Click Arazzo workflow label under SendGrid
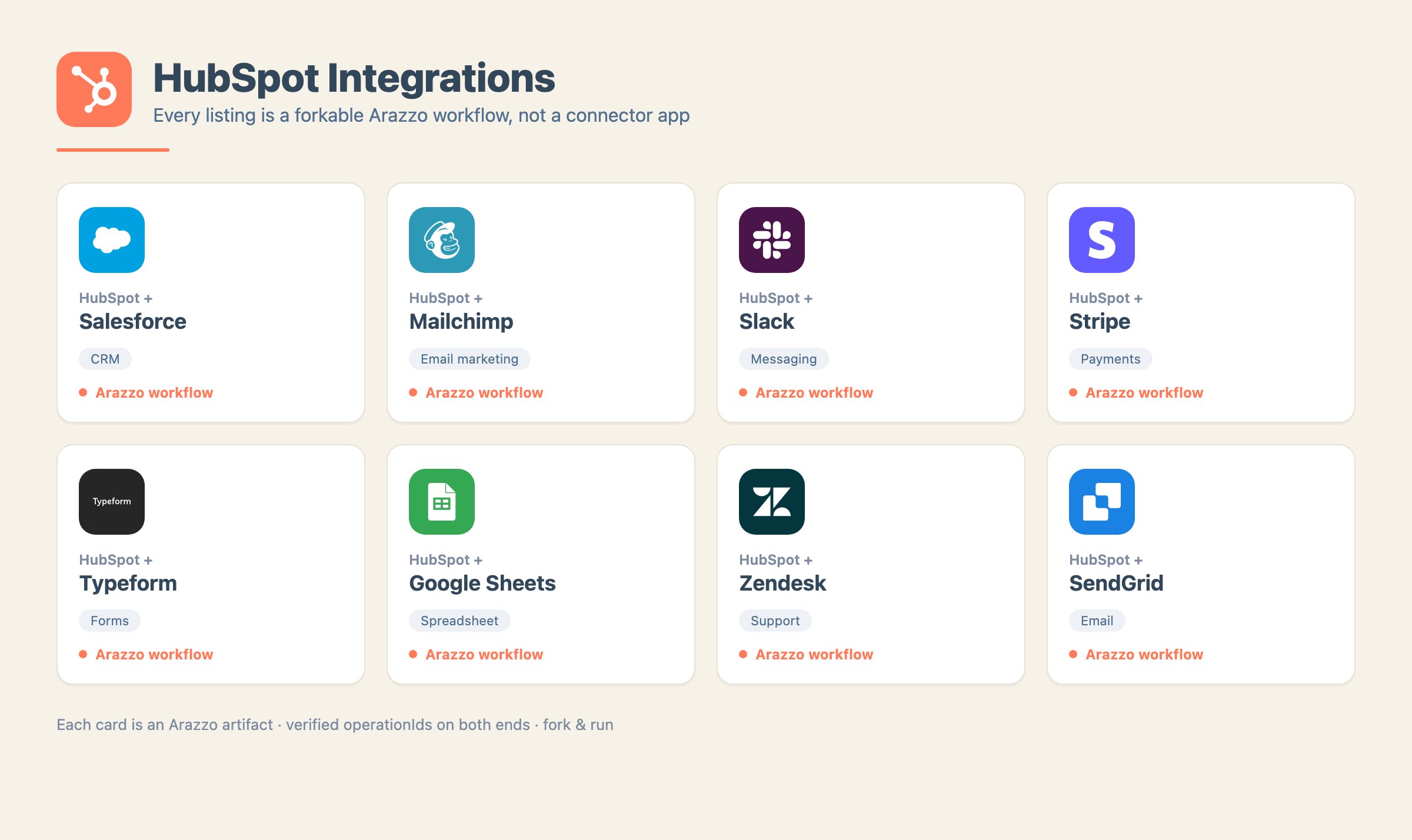1412x840 pixels. coord(1144,655)
